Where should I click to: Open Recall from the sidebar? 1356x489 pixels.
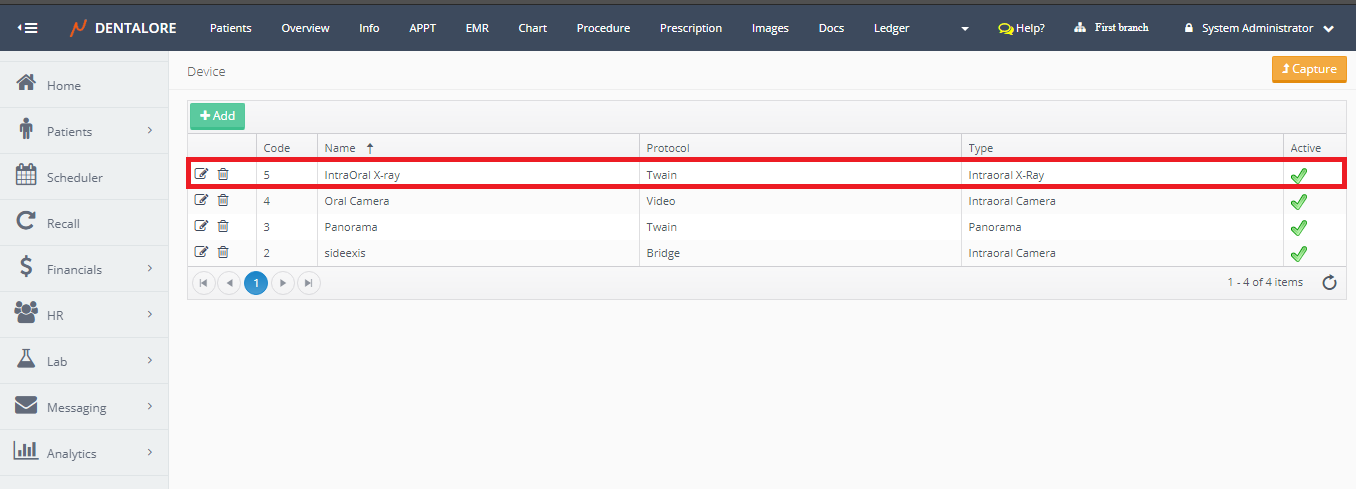pos(62,223)
